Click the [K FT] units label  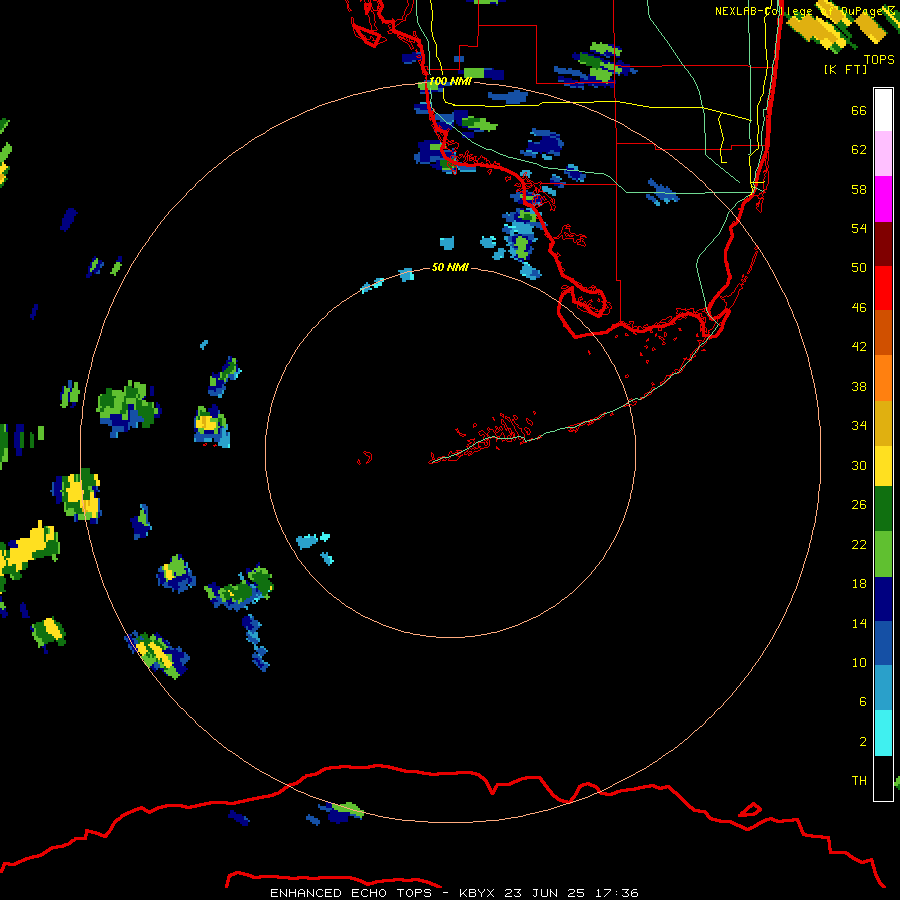(x=845, y=69)
